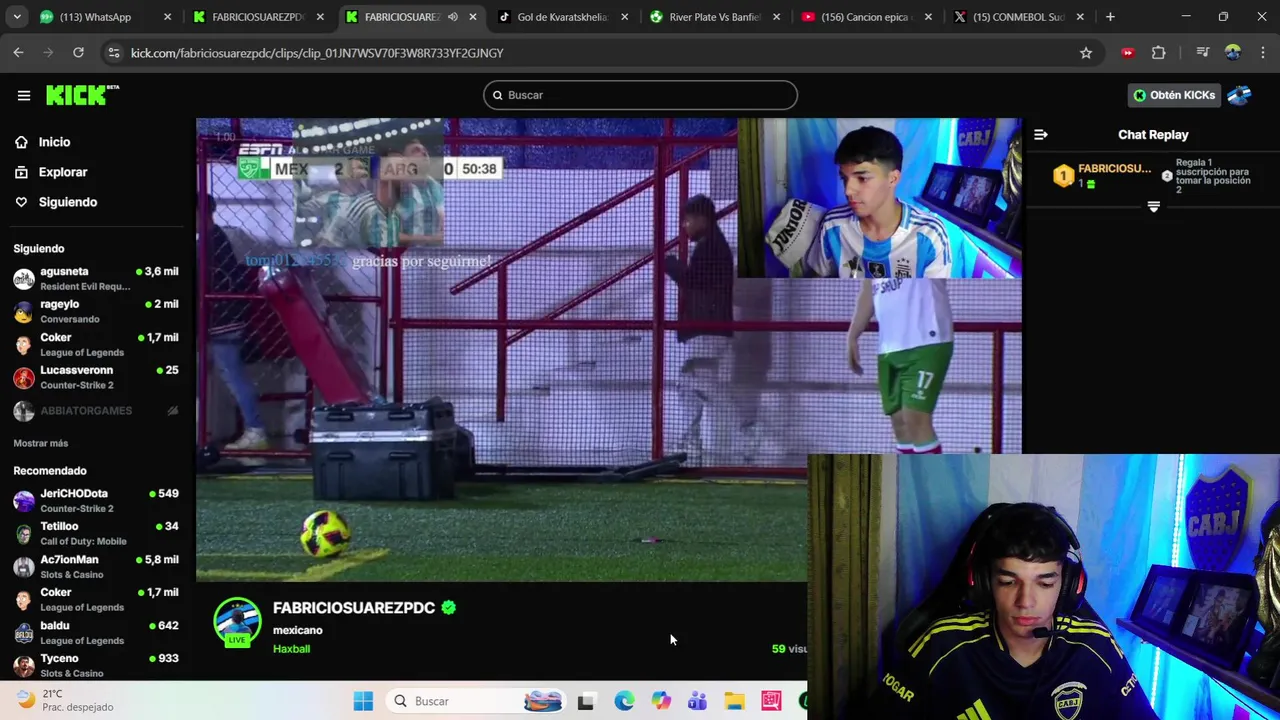
Task: Open the site information icon
Action: pyautogui.click(x=114, y=53)
